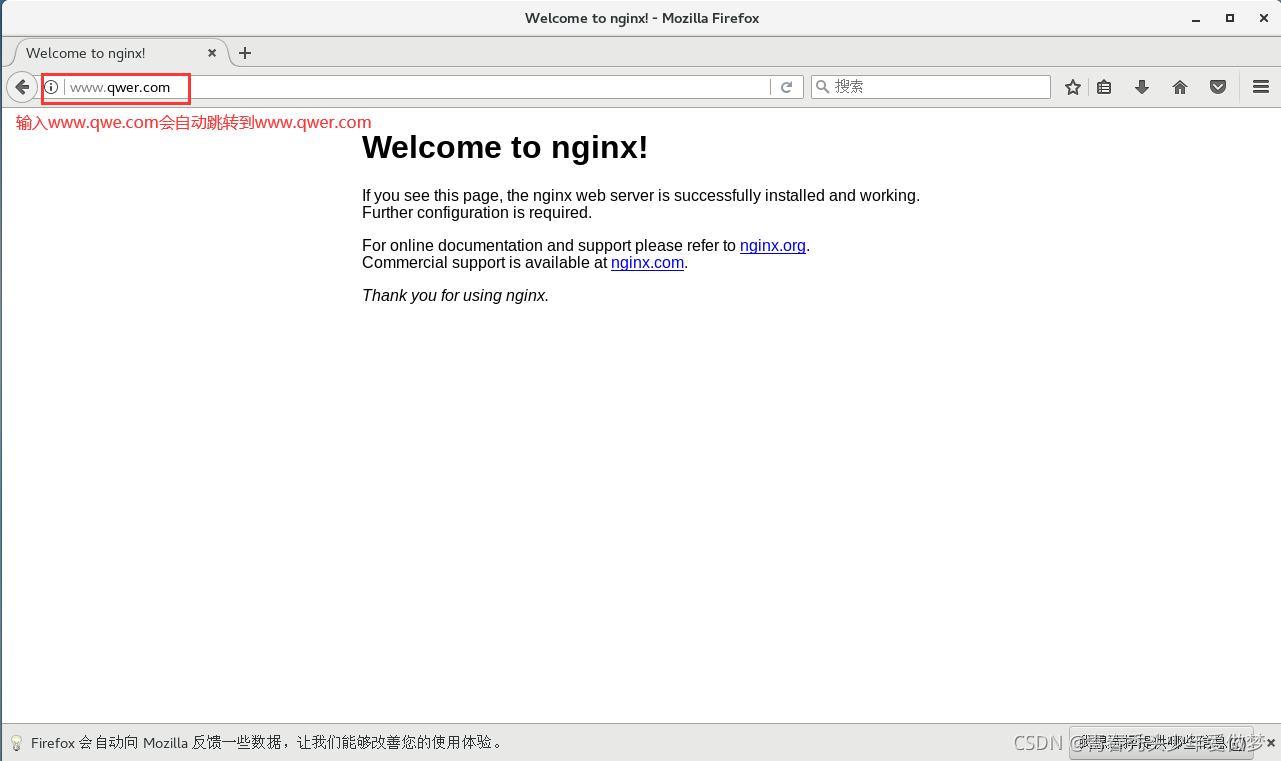Click the Firefox data feedback message text

coord(267,743)
